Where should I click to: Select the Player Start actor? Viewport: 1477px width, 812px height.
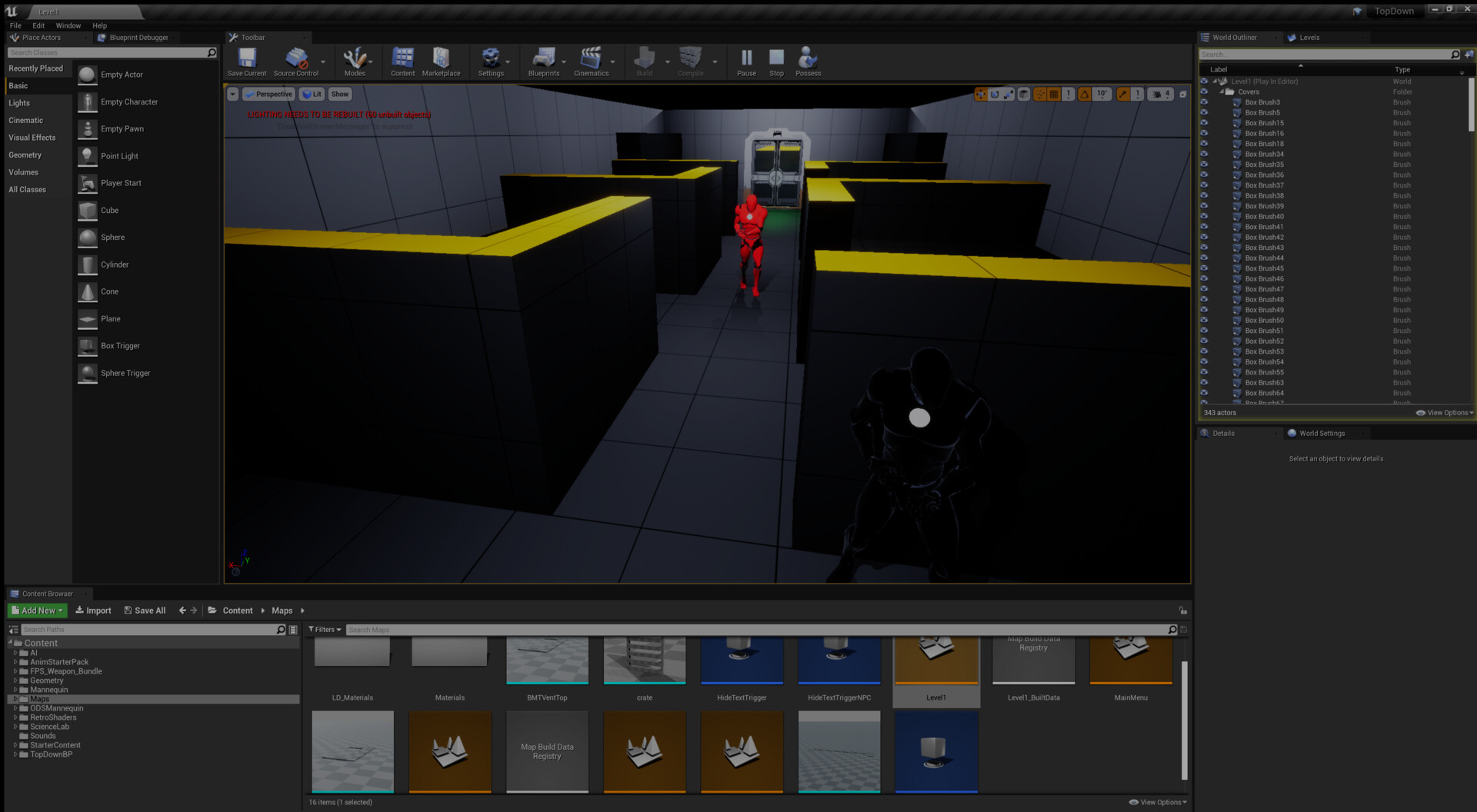pyautogui.click(x=121, y=183)
